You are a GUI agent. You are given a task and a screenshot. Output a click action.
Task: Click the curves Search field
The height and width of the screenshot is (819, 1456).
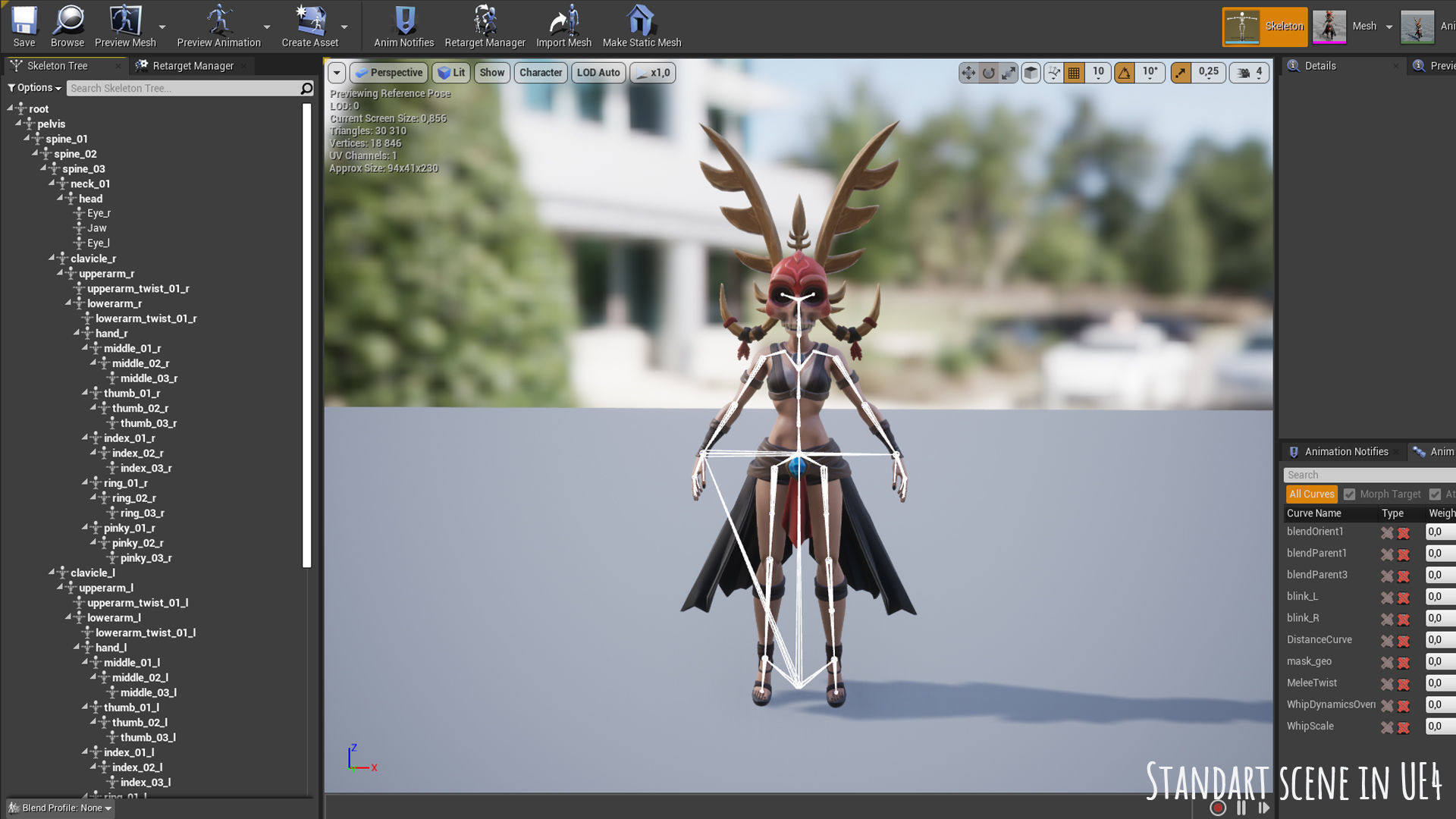pyautogui.click(x=1369, y=475)
